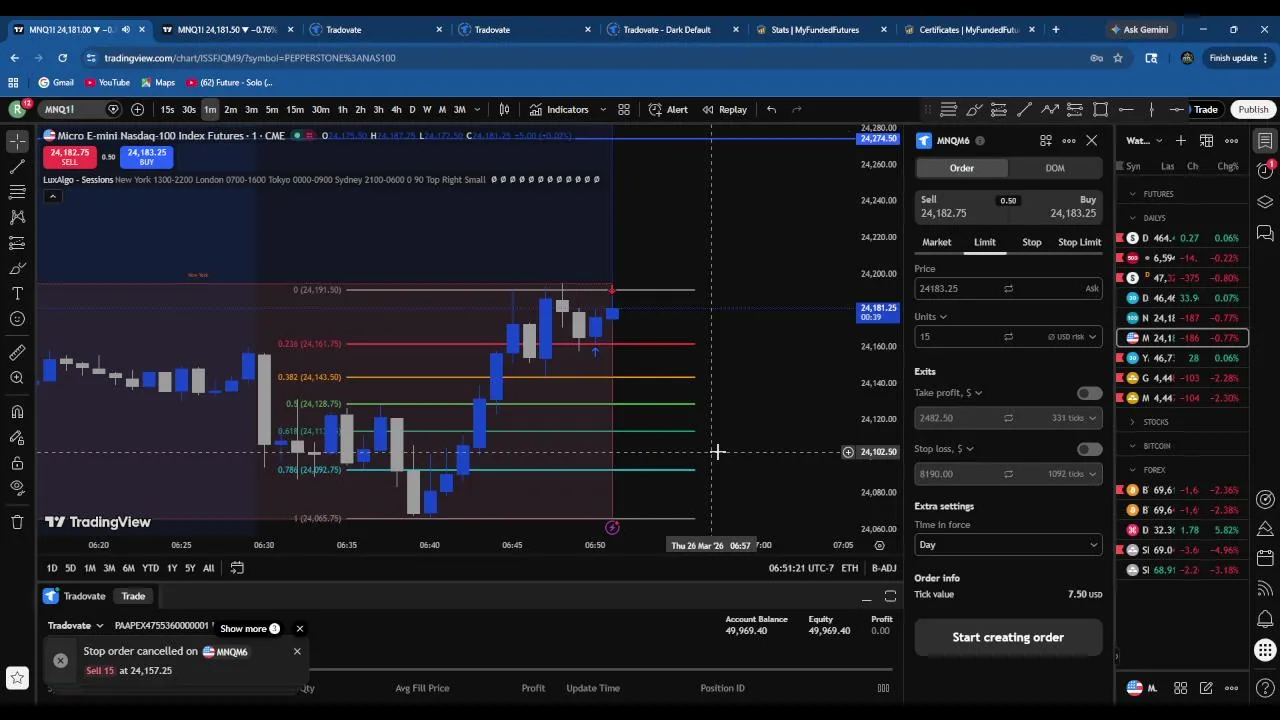Click the Price input field
Viewport: 1280px width, 720px height.
coord(1008,288)
